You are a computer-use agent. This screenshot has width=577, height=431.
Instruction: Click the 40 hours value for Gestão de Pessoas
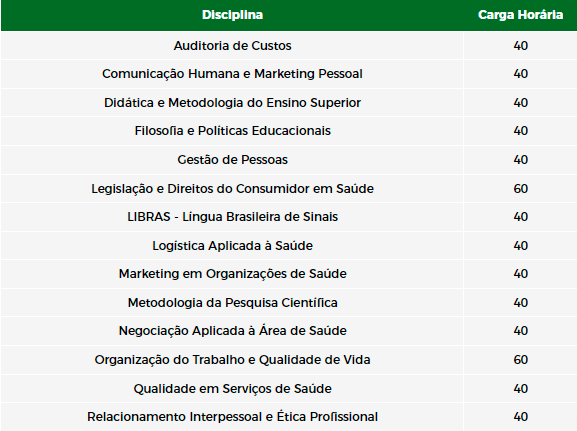pos(520,160)
